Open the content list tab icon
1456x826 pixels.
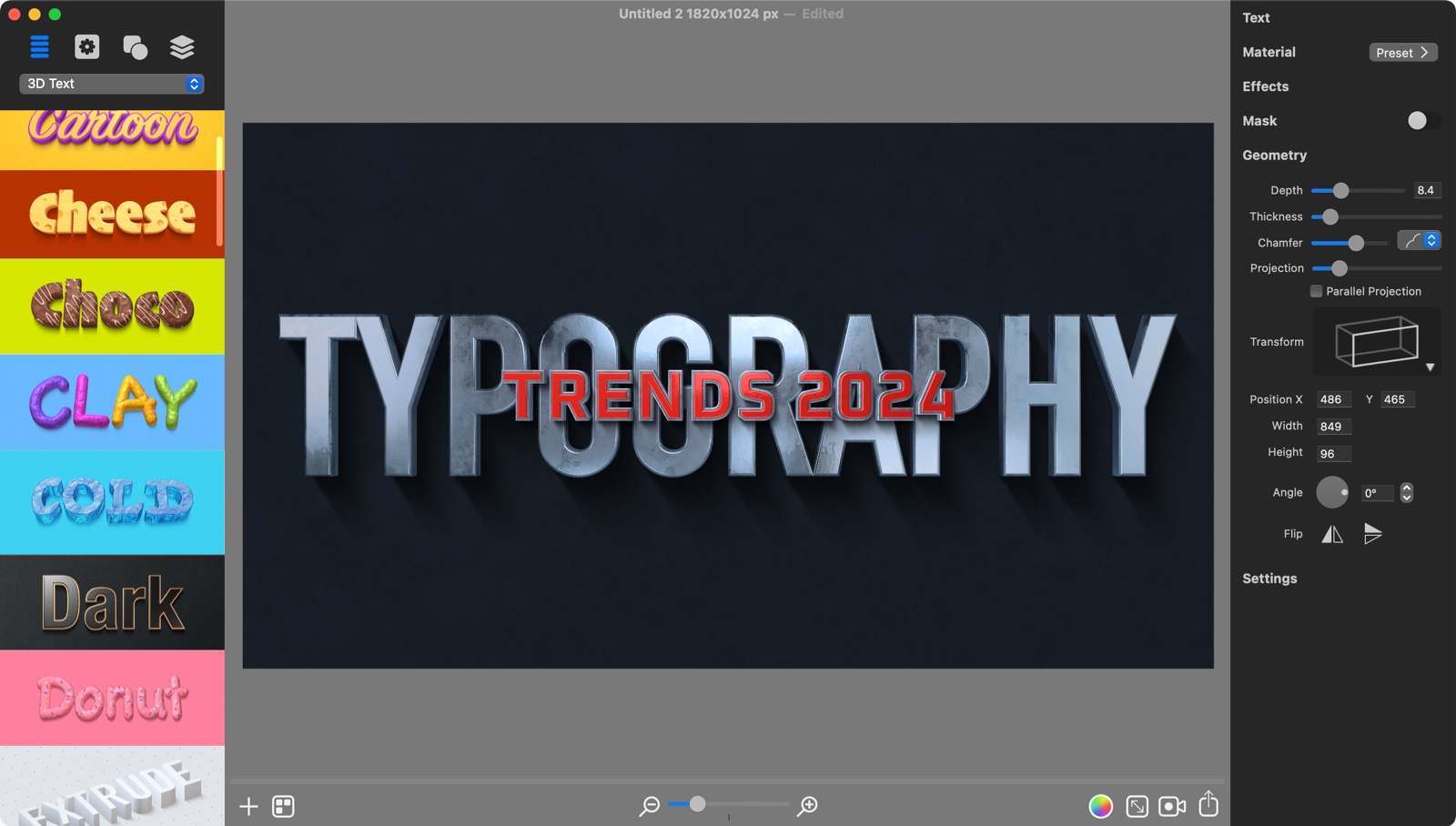[39, 46]
